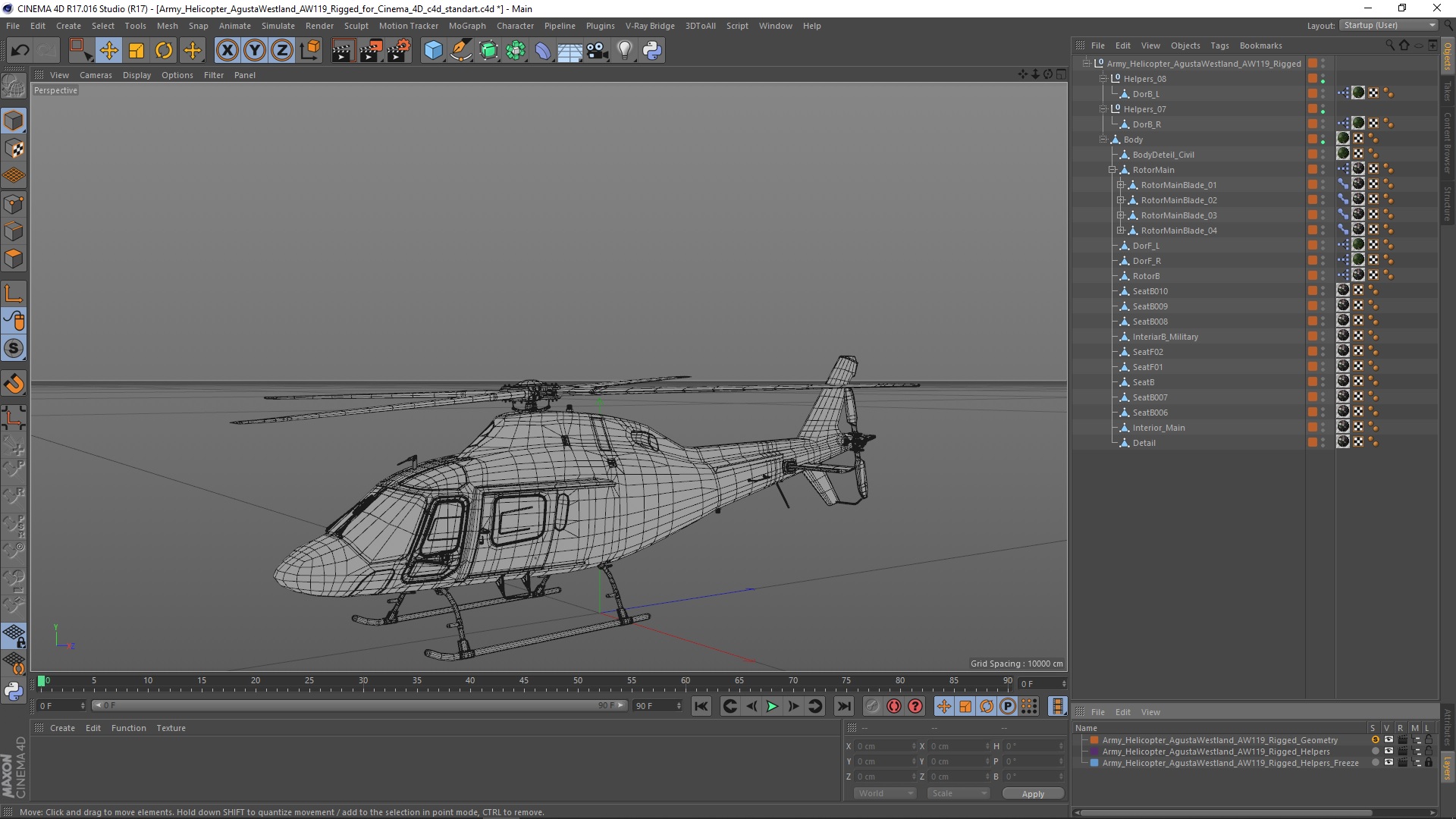Open the Layers side tab
Screen dimensions: 1456x819
point(1447,768)
